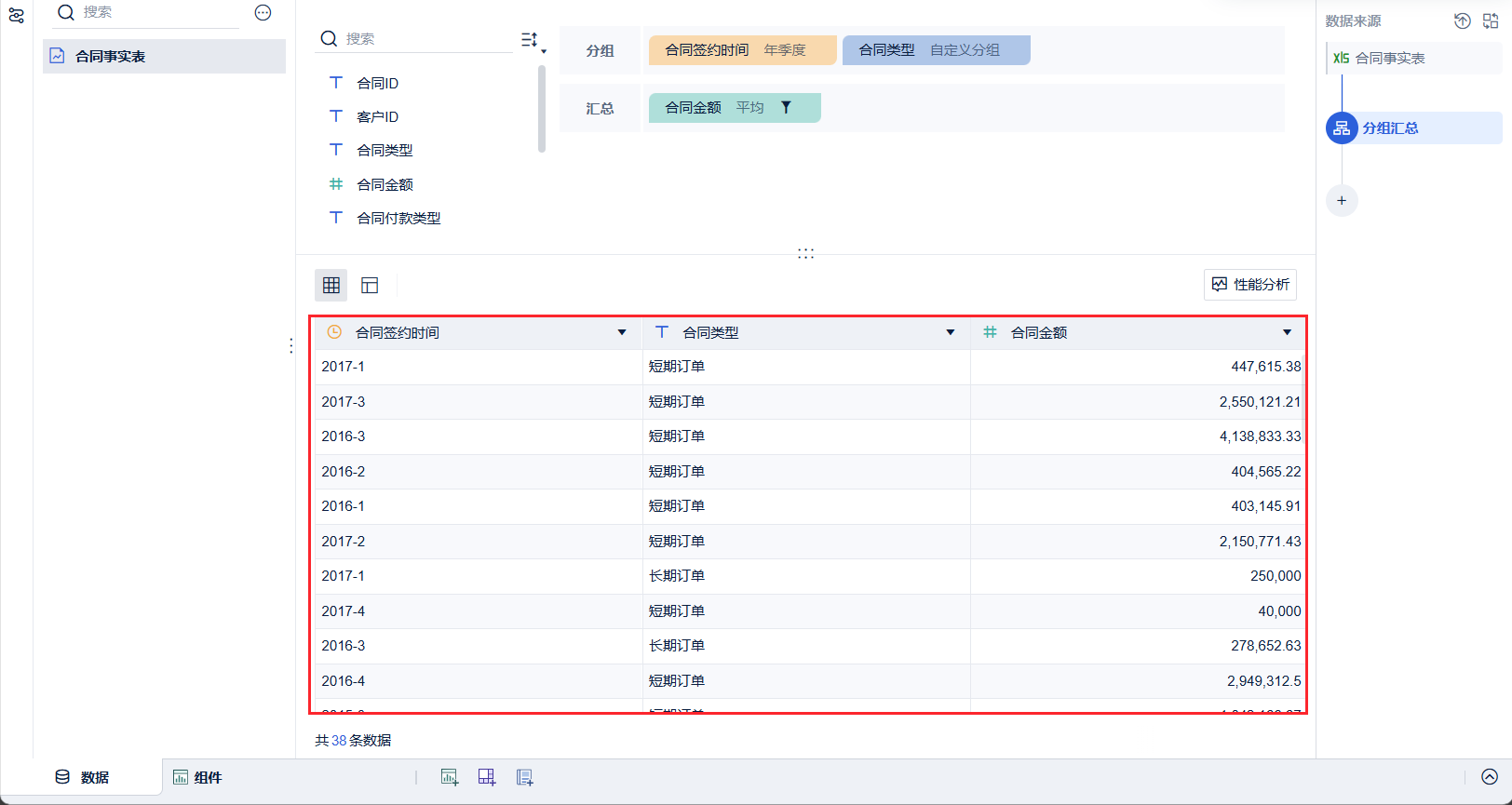The image size is (1512, 805).
Task: Open 性能分析 performance analysis
Action: 1250,285
